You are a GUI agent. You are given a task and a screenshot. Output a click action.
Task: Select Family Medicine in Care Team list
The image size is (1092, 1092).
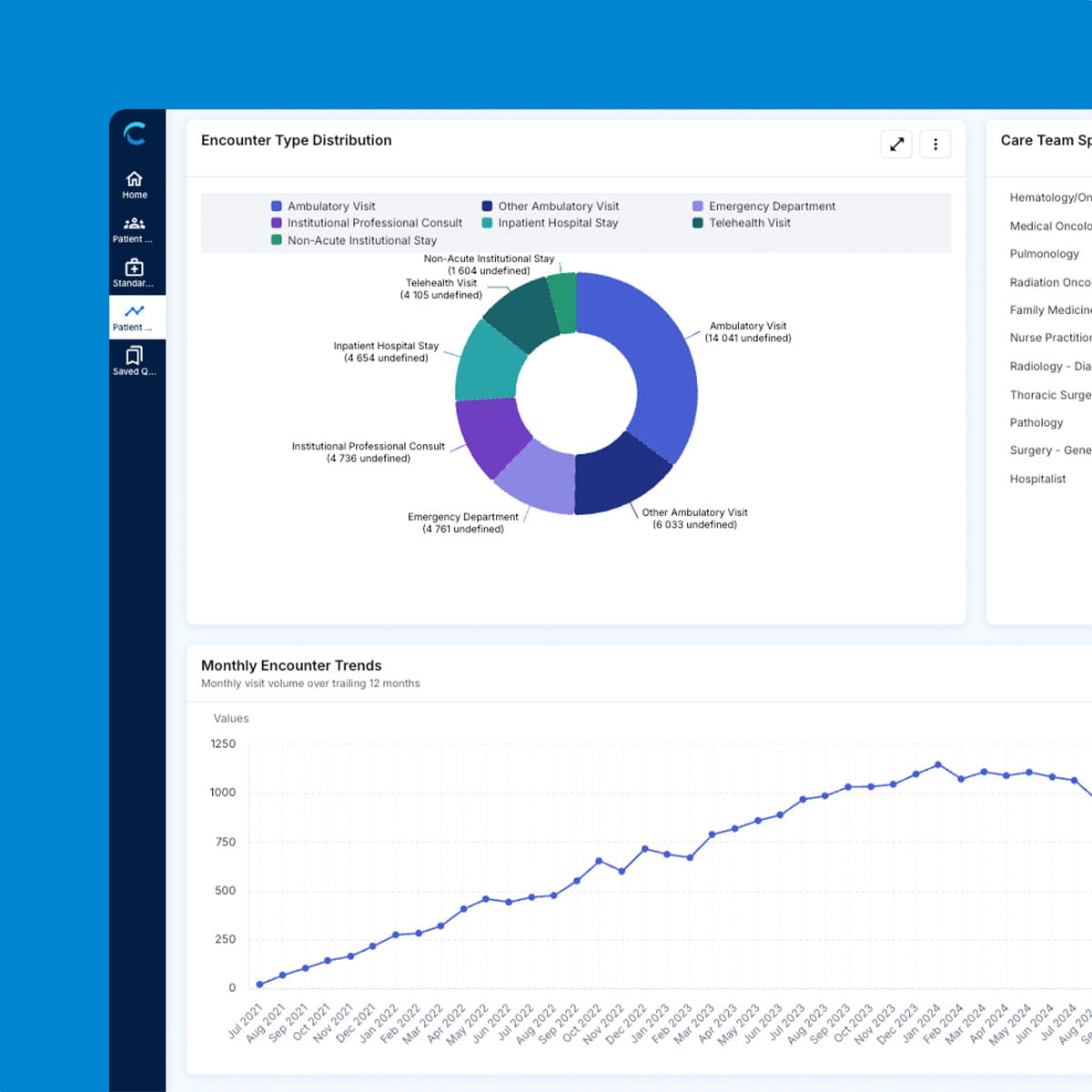click(x=1050, y=310)
